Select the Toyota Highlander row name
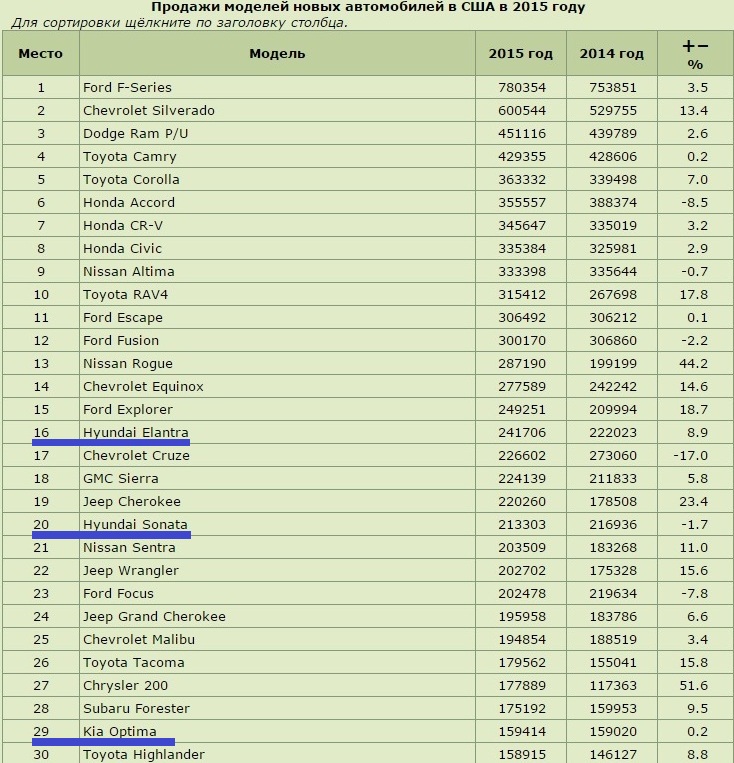734x763 pixels. coord(144,755)
